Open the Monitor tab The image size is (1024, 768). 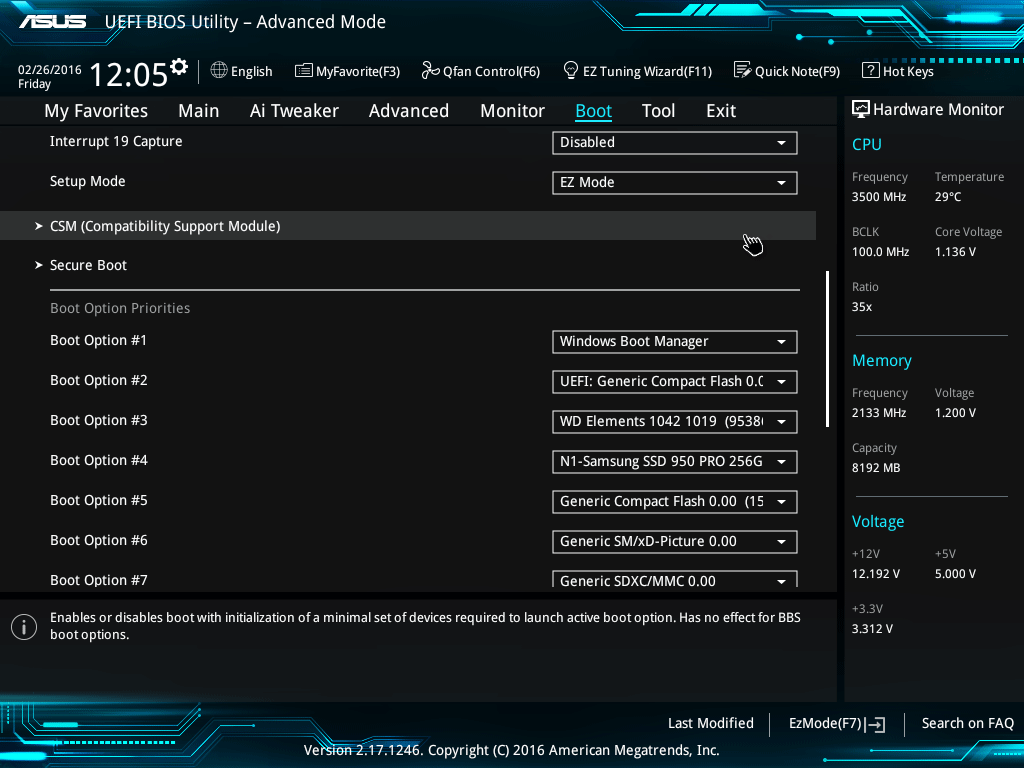click(x=512, y=111)
